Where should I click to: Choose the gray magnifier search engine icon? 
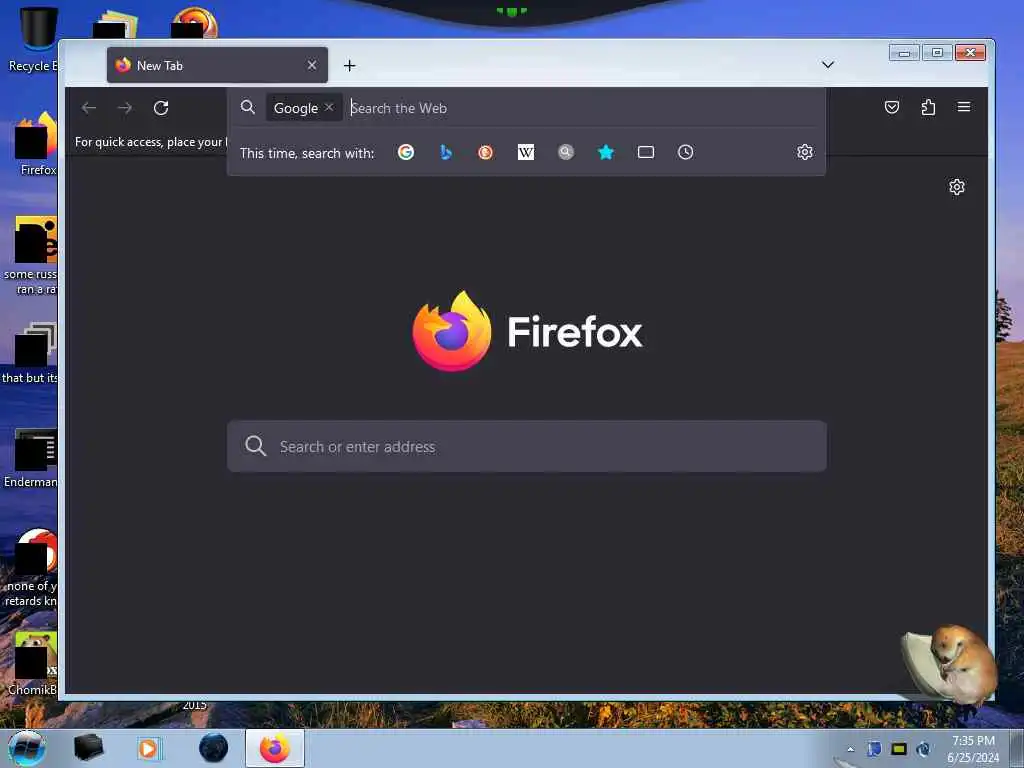[566, 152]
